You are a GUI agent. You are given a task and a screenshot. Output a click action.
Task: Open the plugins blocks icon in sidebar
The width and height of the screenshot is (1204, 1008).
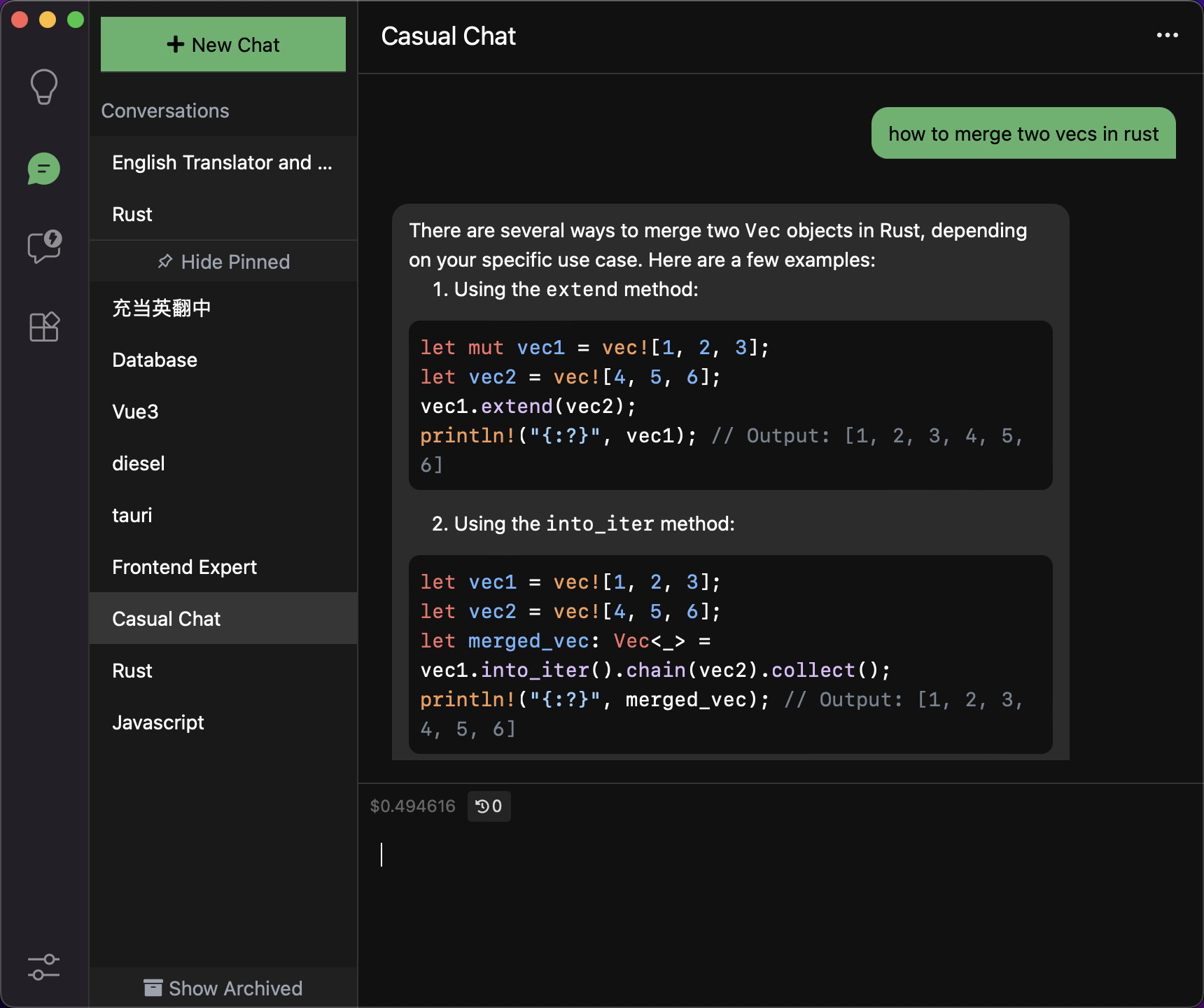point(44,327)
